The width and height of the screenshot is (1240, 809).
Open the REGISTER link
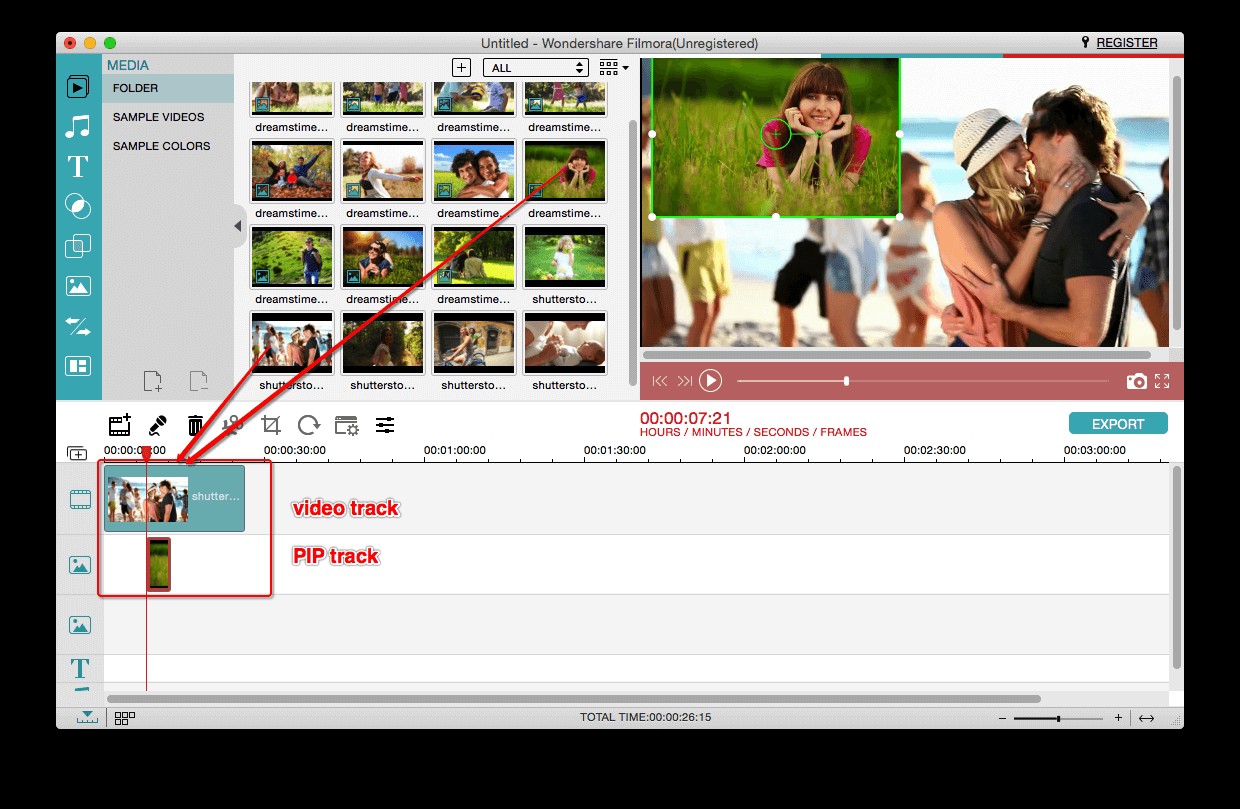point(1127,42)
